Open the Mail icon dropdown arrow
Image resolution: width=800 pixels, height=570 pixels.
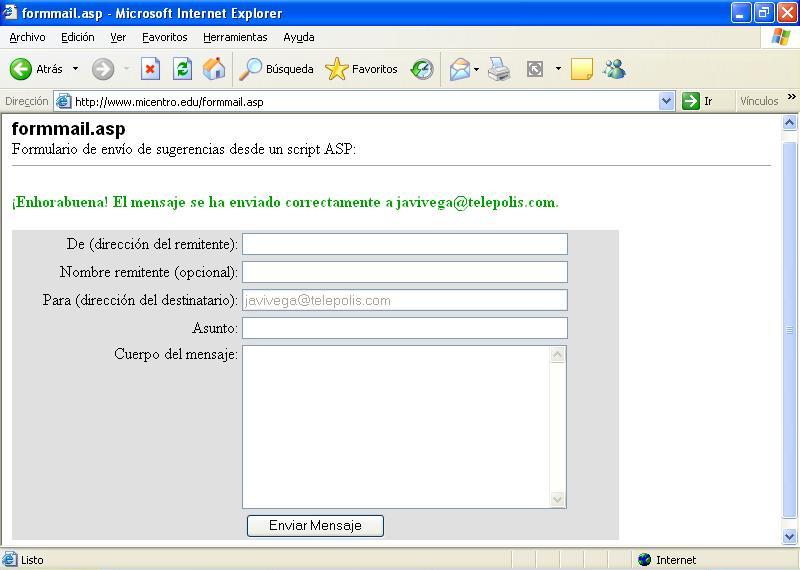pos(477,69)
